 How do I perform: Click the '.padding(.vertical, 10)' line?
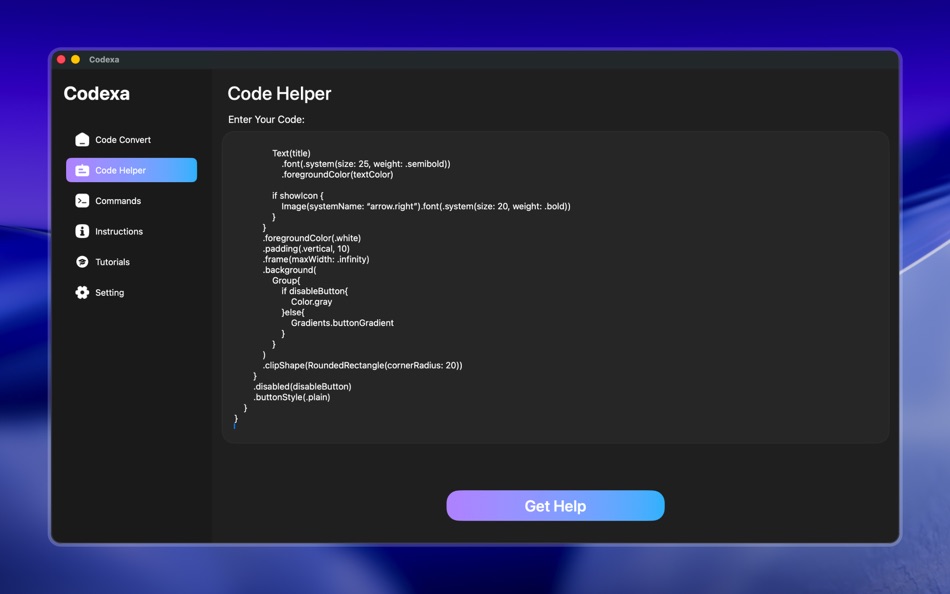[x=306, y=249]
